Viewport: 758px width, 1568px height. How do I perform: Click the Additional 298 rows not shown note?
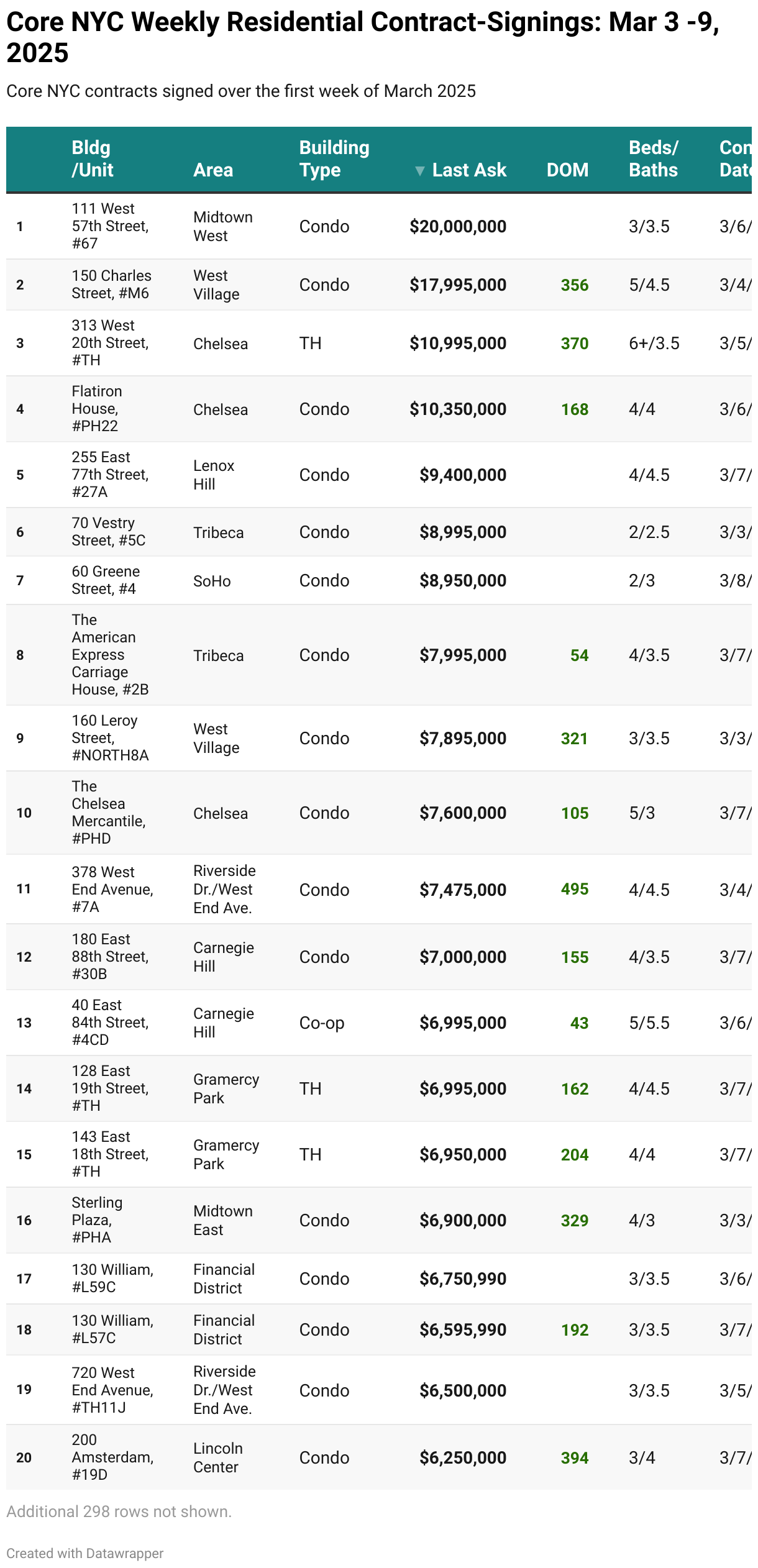coord(119,1511)
